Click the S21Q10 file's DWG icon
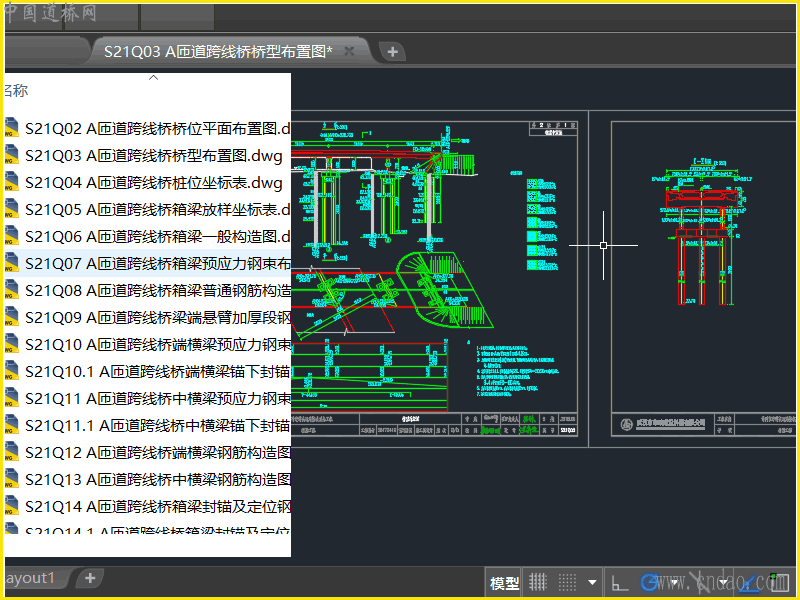The height and width of the screenshot is (600, 800). click(11, 344)
